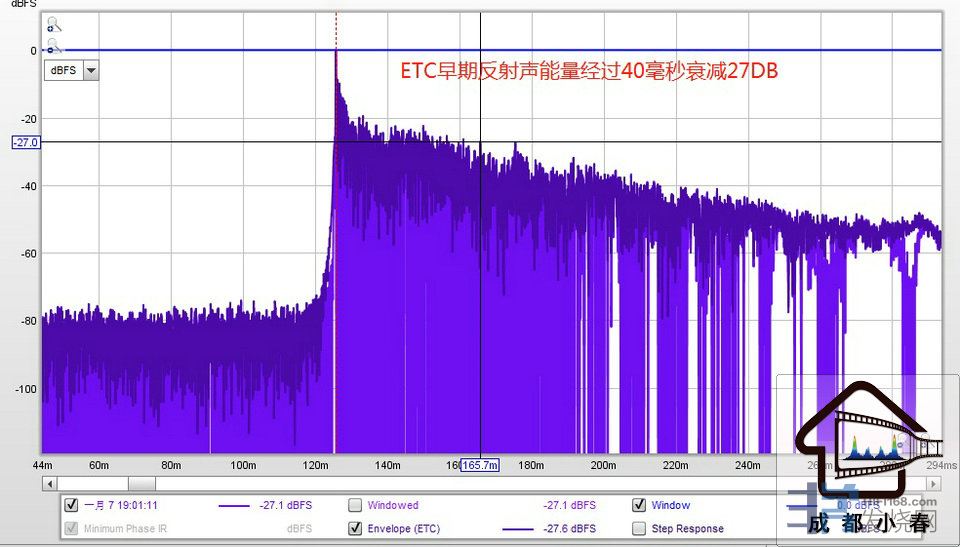Viewport: 960px width, 547px height.
Task: Click the red ETC annotation text
Action: coord(589,72)
